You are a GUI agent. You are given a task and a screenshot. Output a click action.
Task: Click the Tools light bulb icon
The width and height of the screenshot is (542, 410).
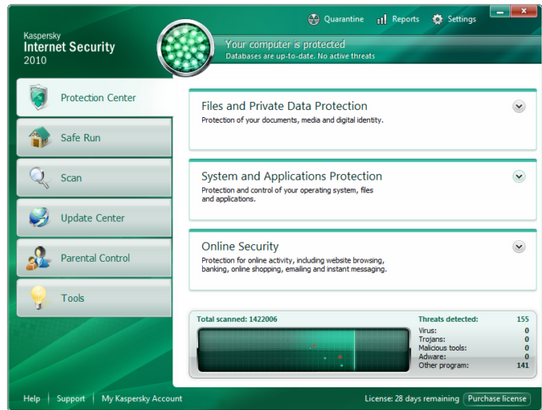coord(38,297)
